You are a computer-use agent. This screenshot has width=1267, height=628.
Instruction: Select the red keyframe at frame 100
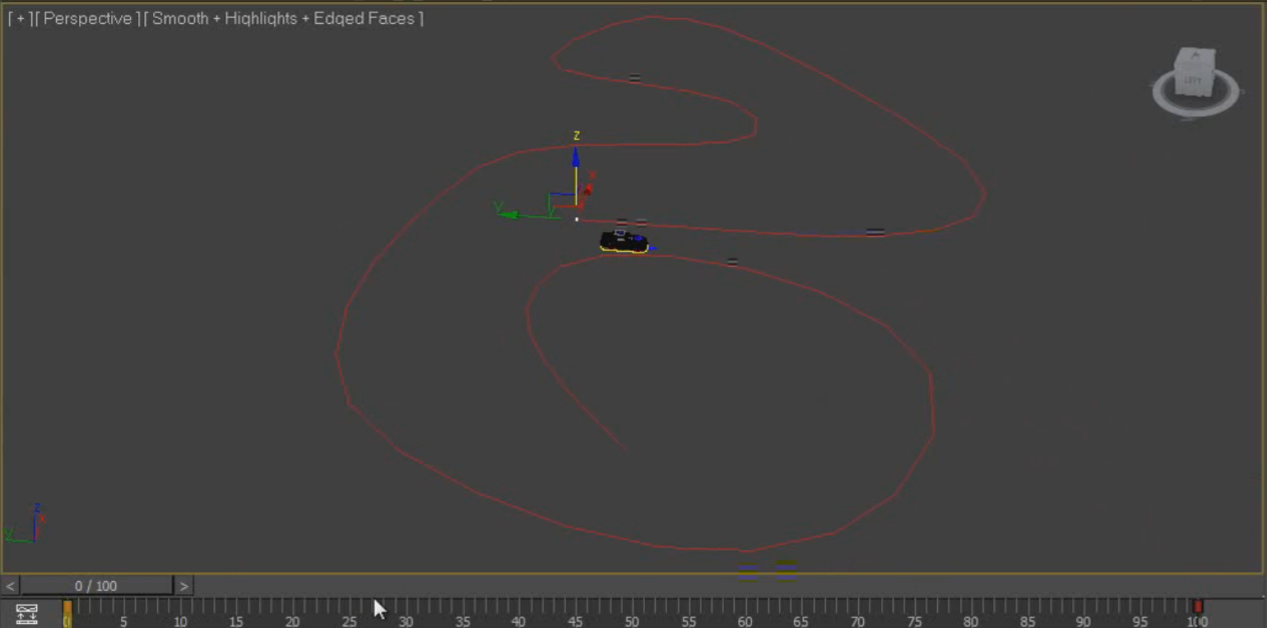[x=1197, y=607]
